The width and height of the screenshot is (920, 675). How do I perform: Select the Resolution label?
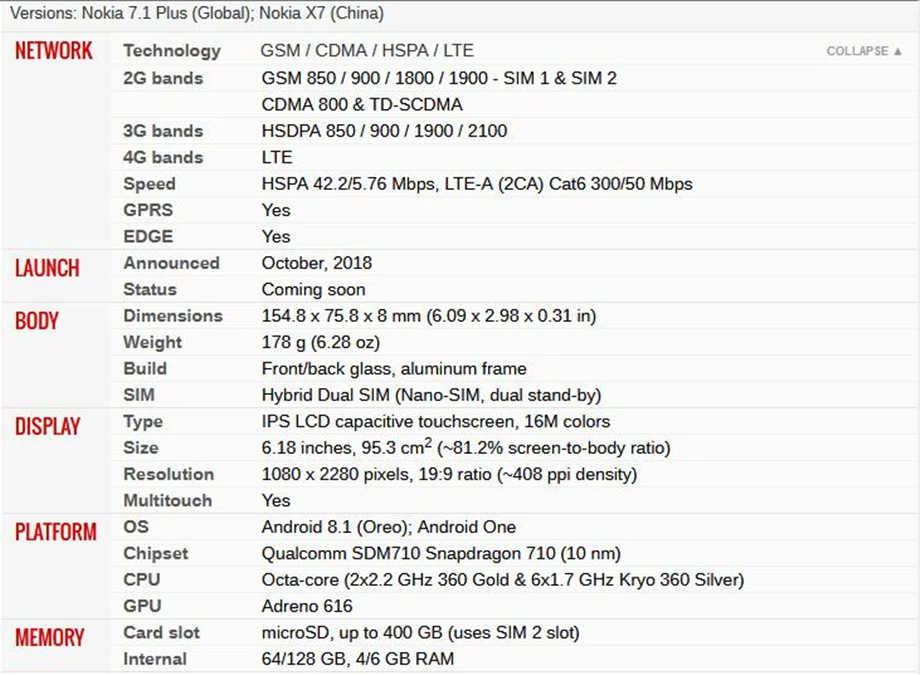168,474
